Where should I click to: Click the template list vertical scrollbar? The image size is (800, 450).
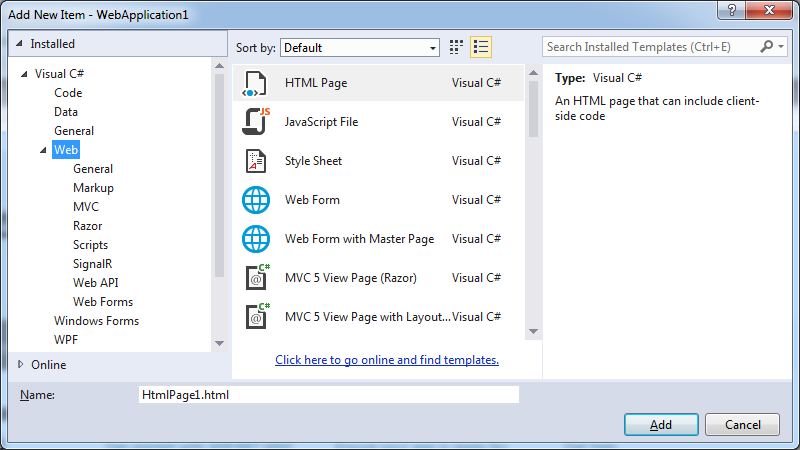(533, 200)
